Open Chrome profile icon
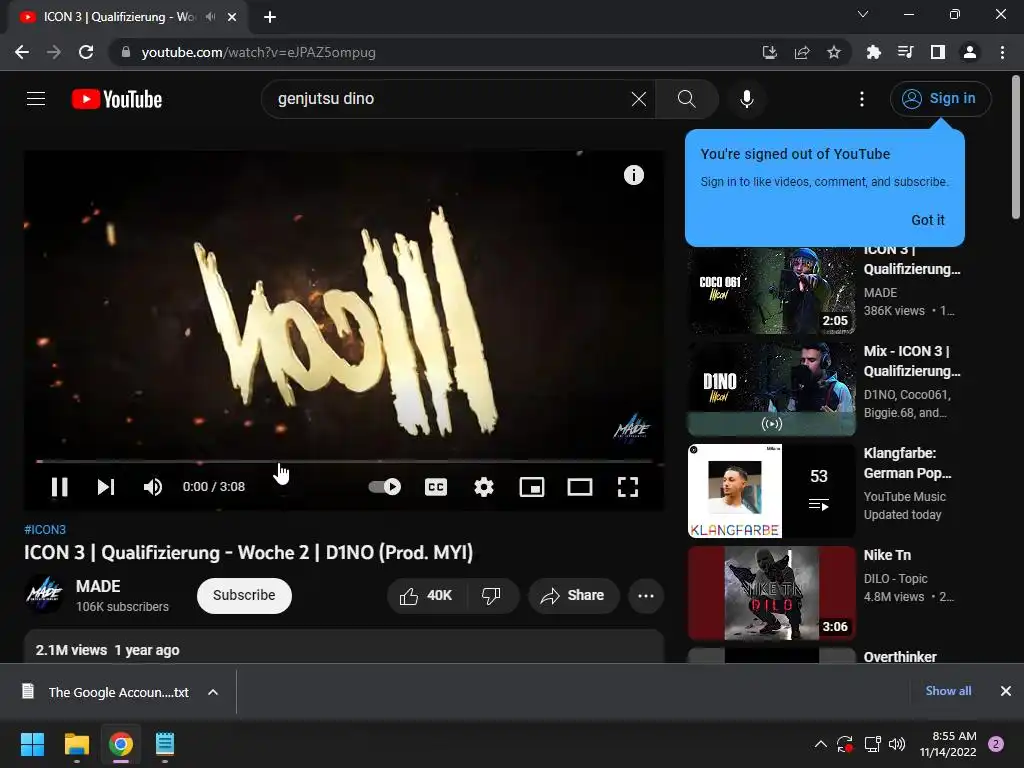1024x768 pixels. (x=970, y=52)
